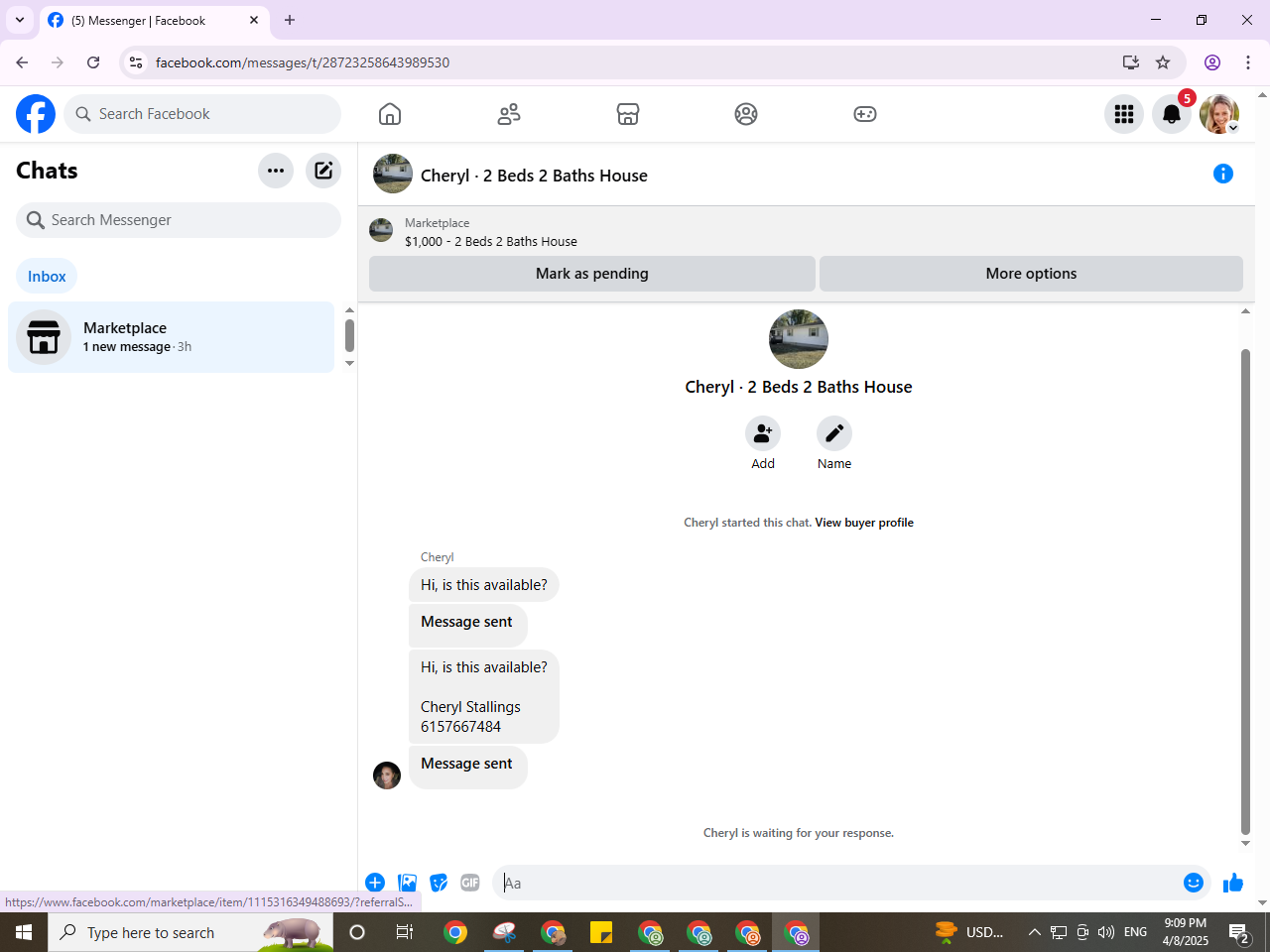
Task: Open the account profile picture menu
Action: (x=1219, y=114)
